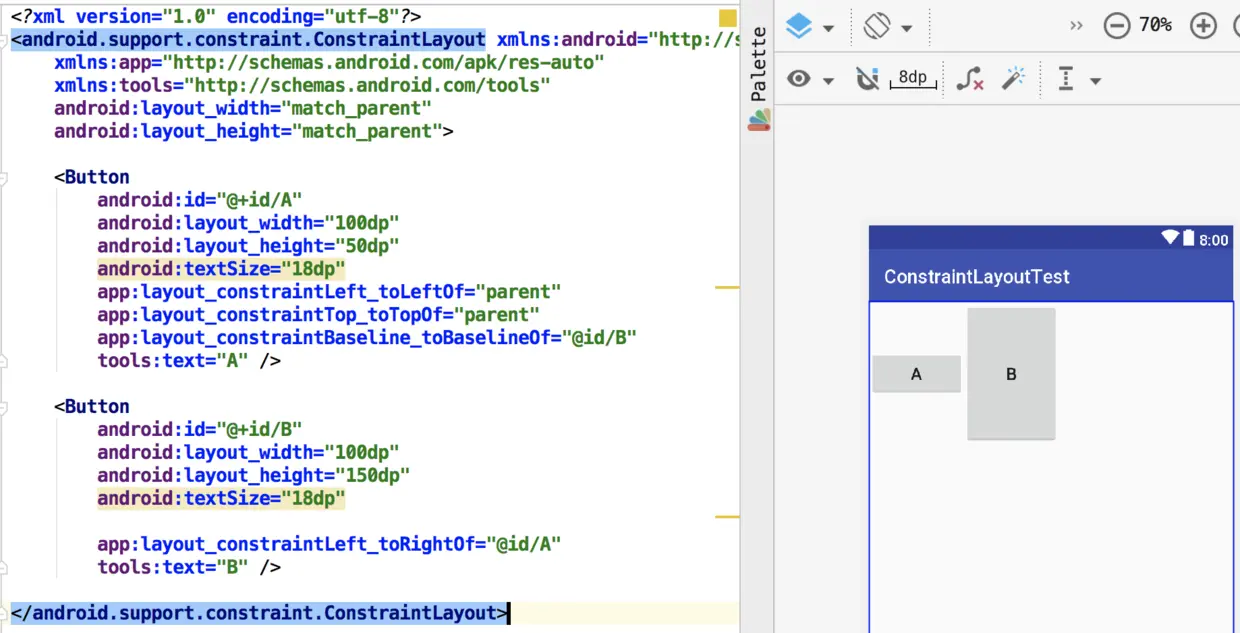Viewport: 1240px width, 633px height.
Task: Click layout_constraintLeft_toRightOf="@id/A" line
Action: pos(329,545)
